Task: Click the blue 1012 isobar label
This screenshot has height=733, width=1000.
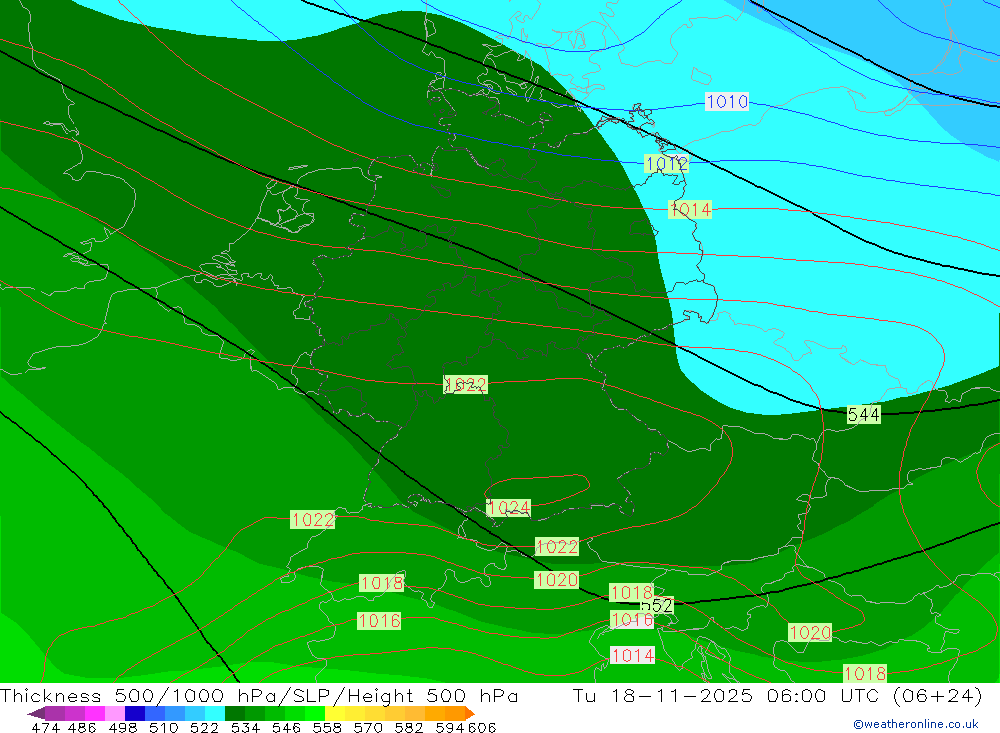Action: (x=666, y=164)
